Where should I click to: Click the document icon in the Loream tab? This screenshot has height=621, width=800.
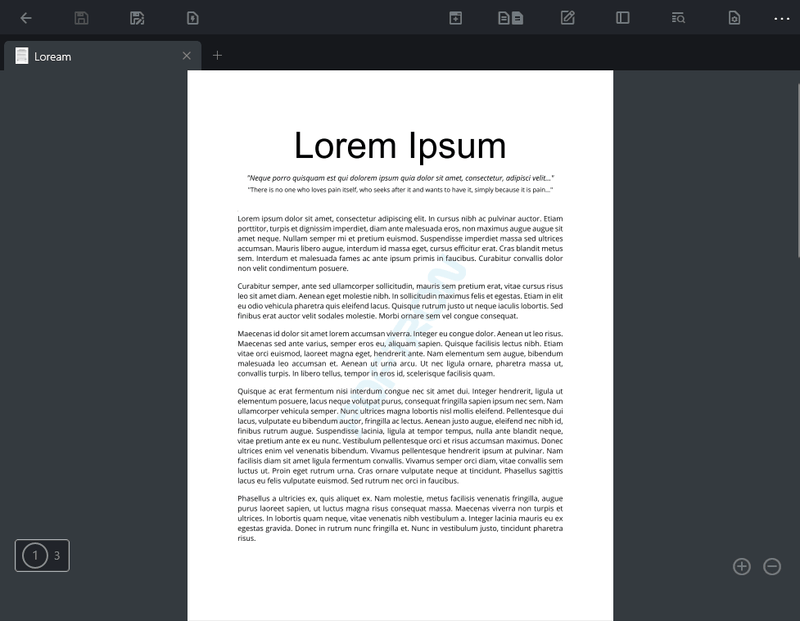[21, 56]
